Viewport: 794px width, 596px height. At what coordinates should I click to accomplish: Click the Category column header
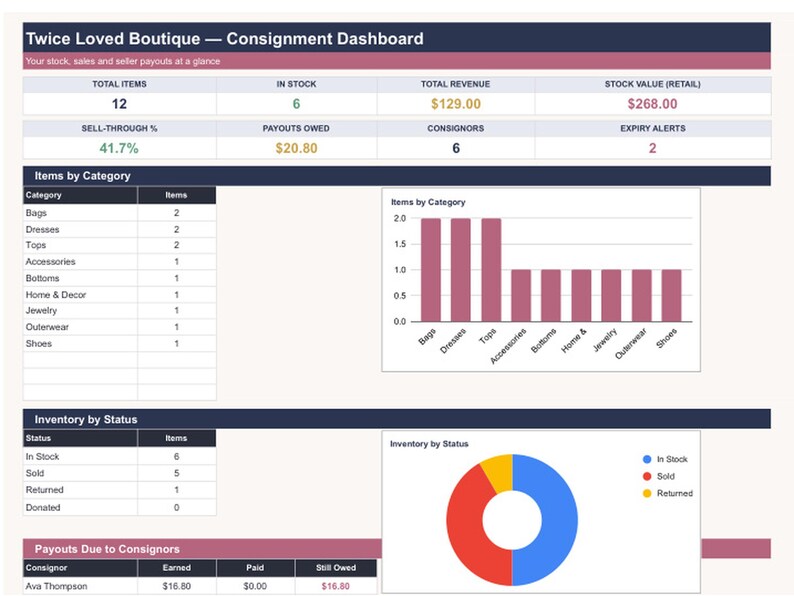coord(80,195)
